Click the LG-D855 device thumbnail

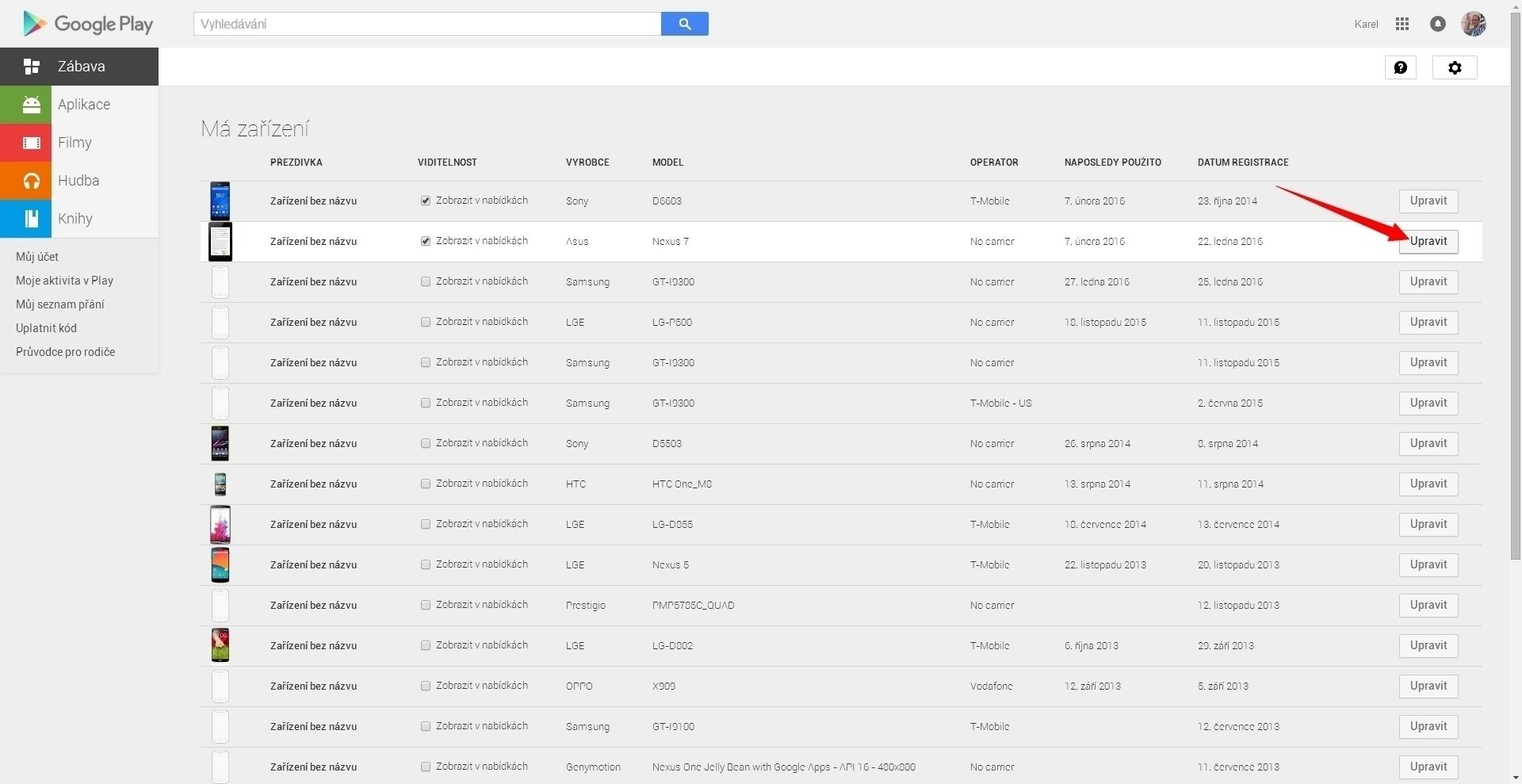pos(220,525)
